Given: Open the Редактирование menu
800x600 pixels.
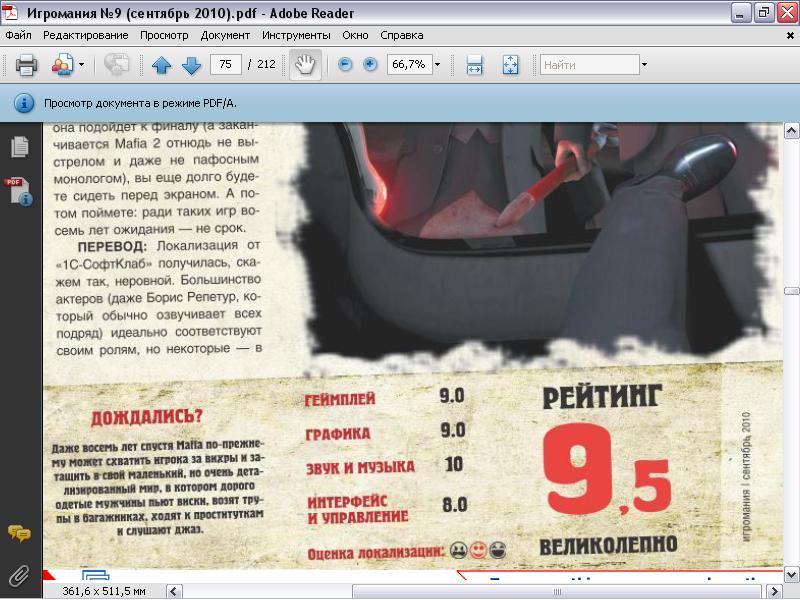Looking at the screenshot, I should 86,35.
